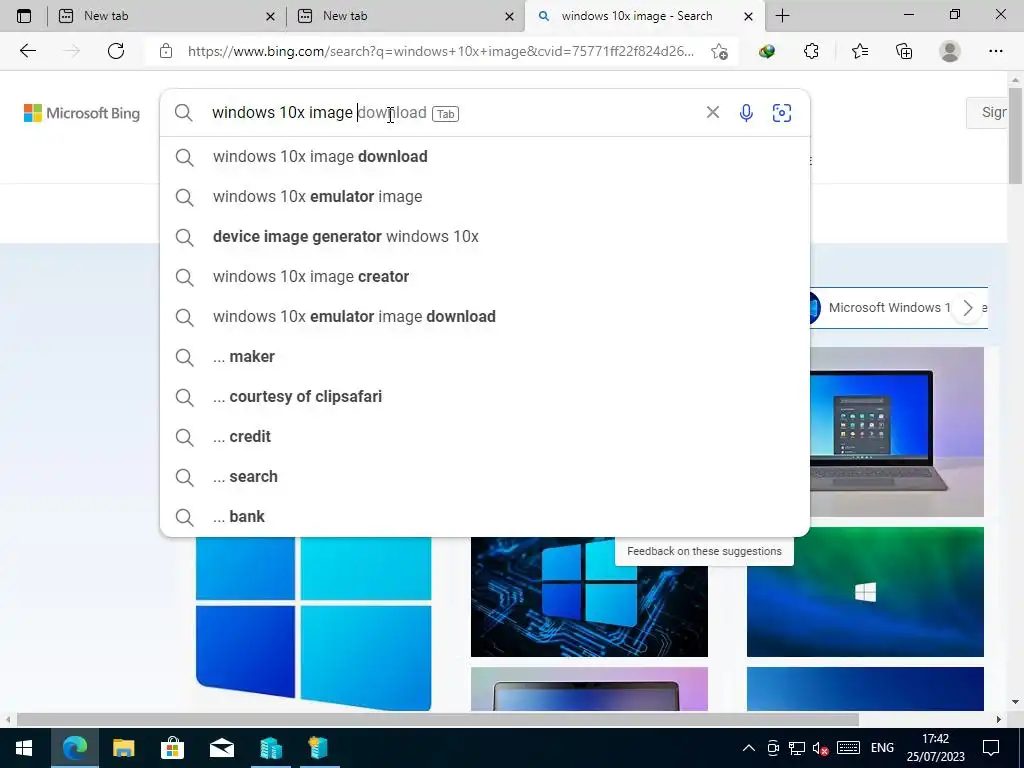Click Feedback on these suggestions
This screenshot has width=1024, height=768.
pos(704,551)
